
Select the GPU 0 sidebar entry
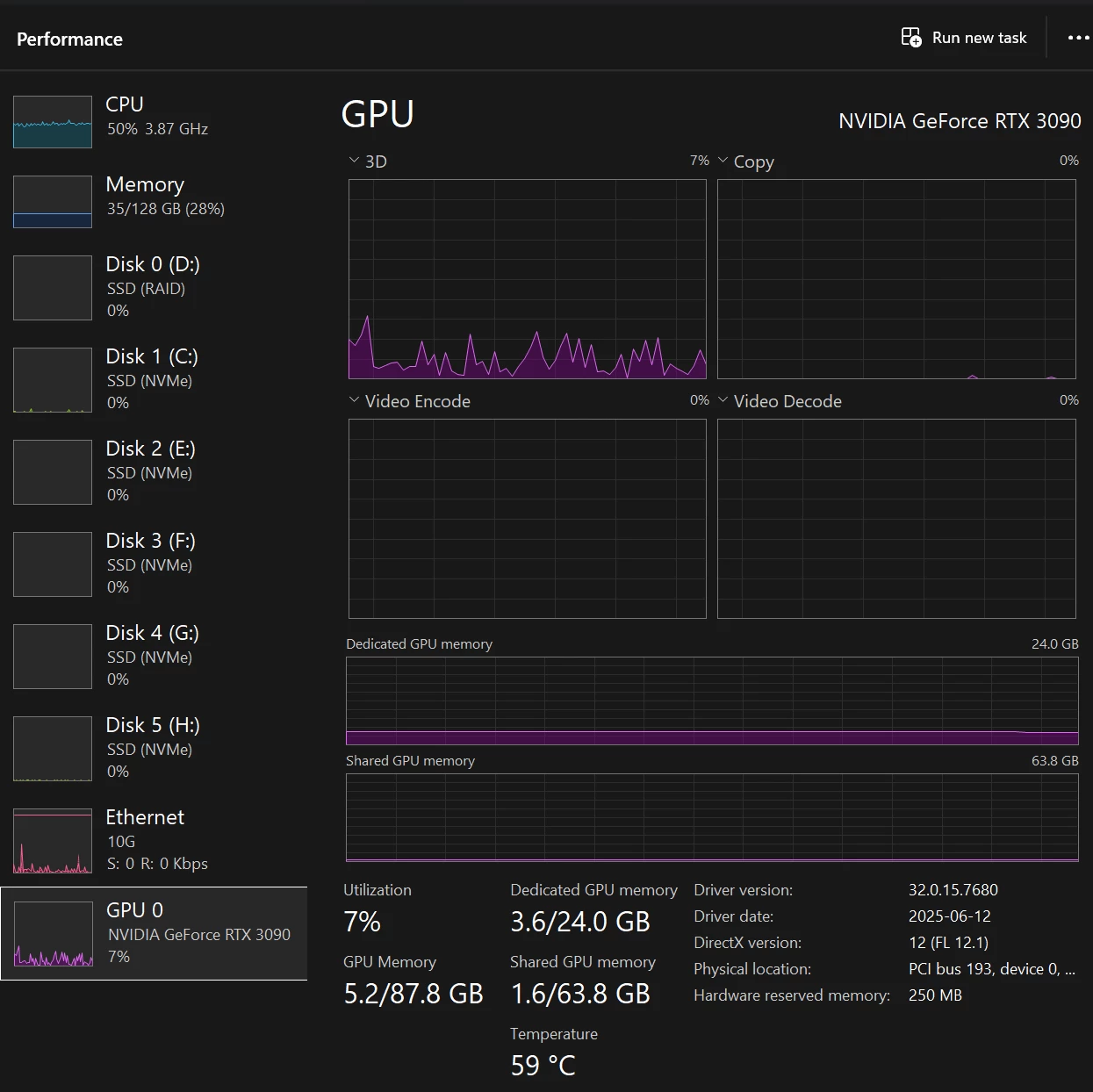tap(154, 933)
